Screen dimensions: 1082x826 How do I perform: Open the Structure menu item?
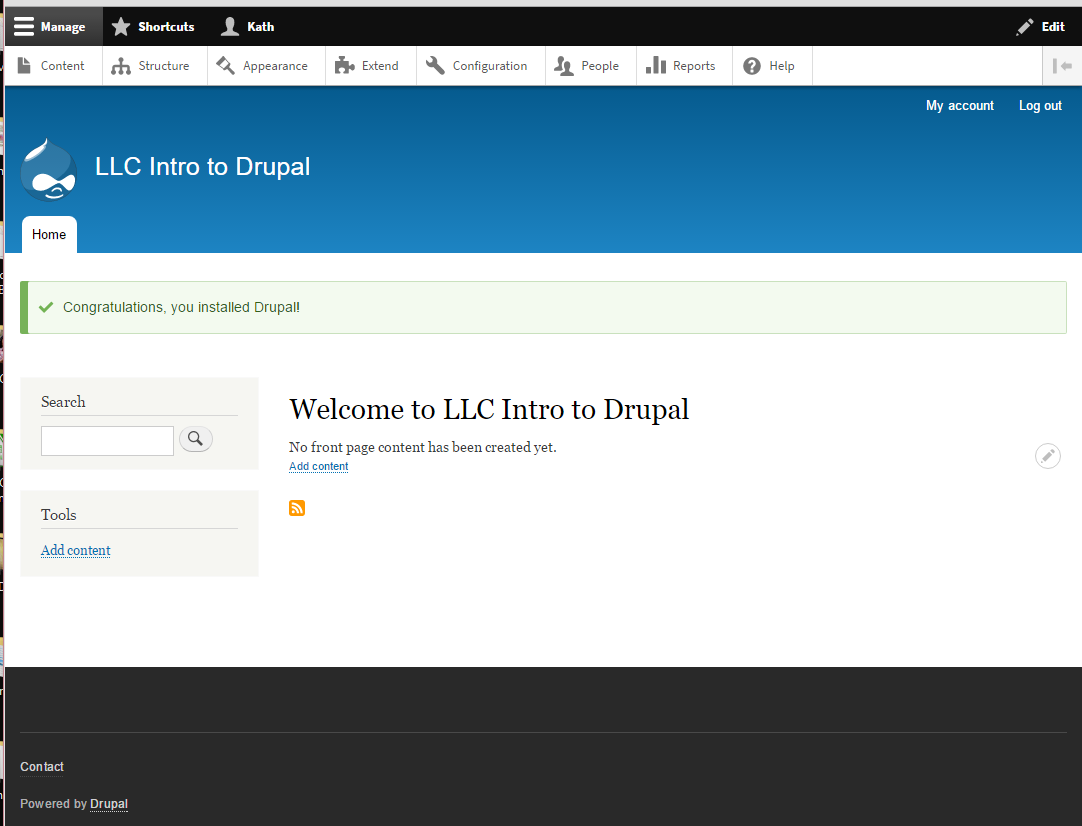(x=155, y=66)
